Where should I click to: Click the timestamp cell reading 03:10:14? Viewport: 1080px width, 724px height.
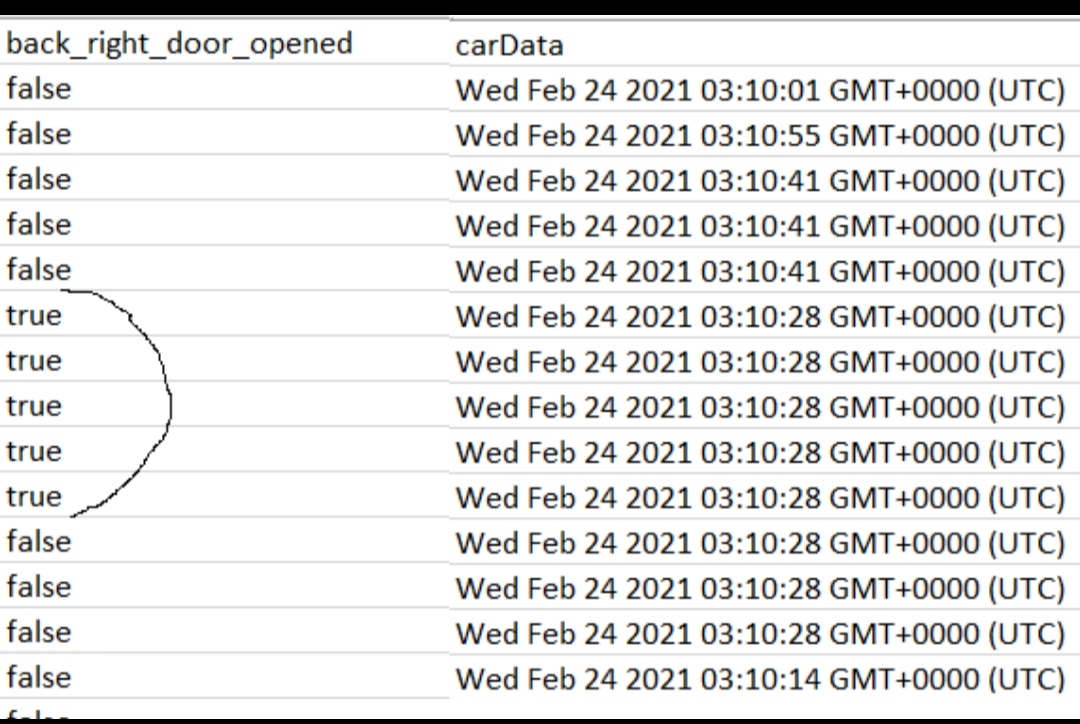pos(760,679)
